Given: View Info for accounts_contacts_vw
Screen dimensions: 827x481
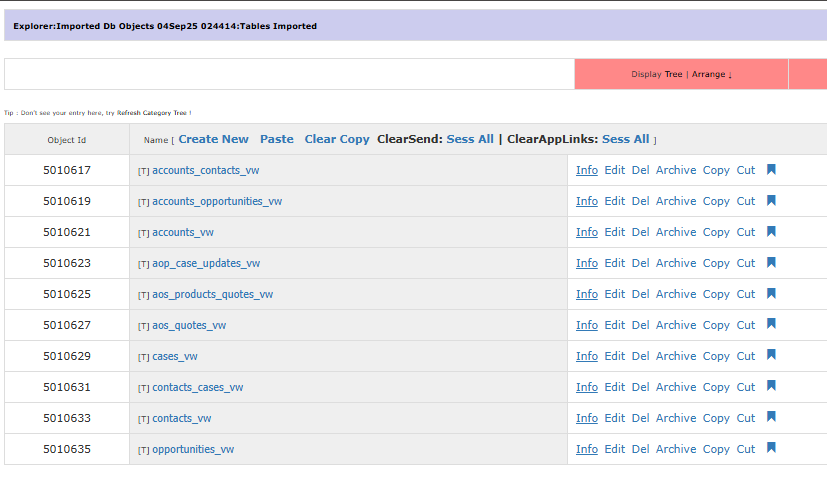Looking at the screenshot, I should (586, 170).
